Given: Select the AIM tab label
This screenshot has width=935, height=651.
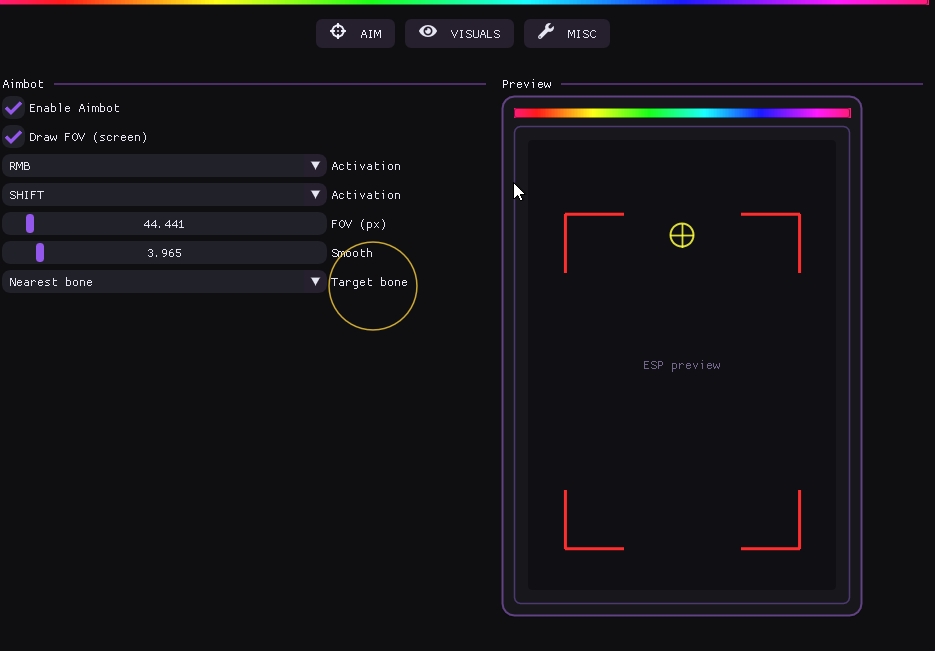Looking at the screenshot, I should [x=371, y=33].
